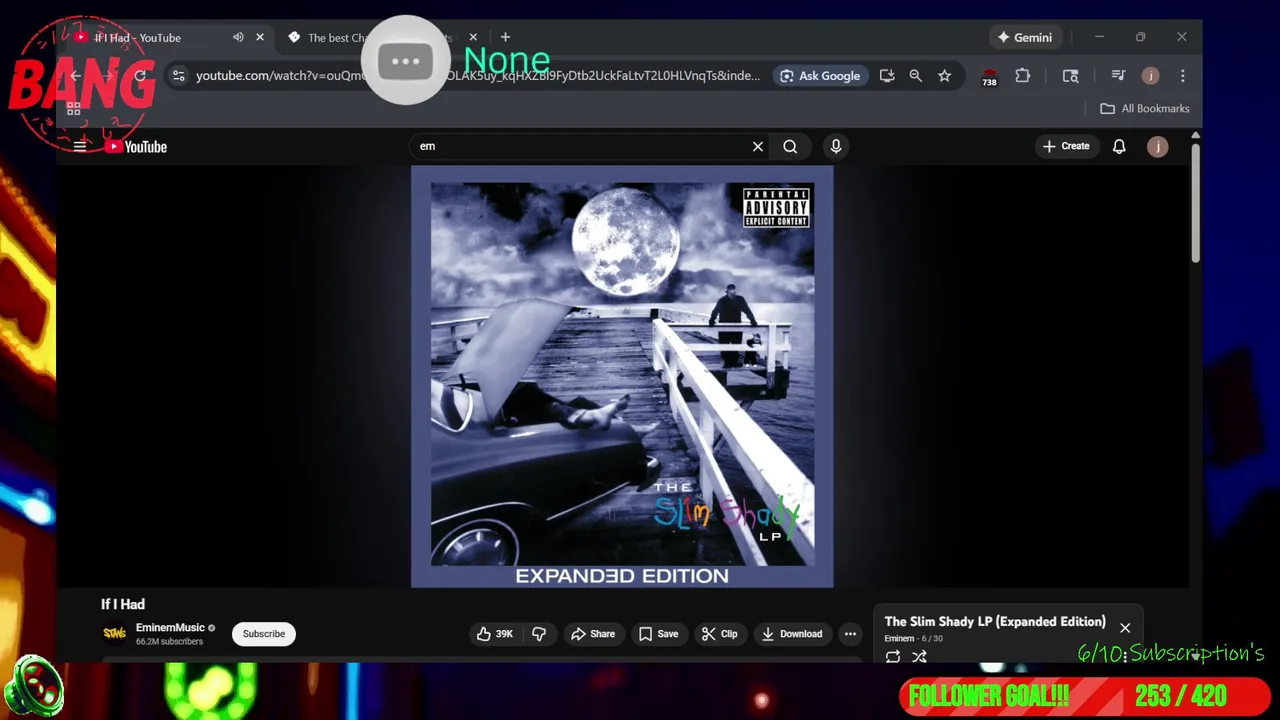Clear the search box text
This screenshot has height=720, width=1280.
coord(758,146)
